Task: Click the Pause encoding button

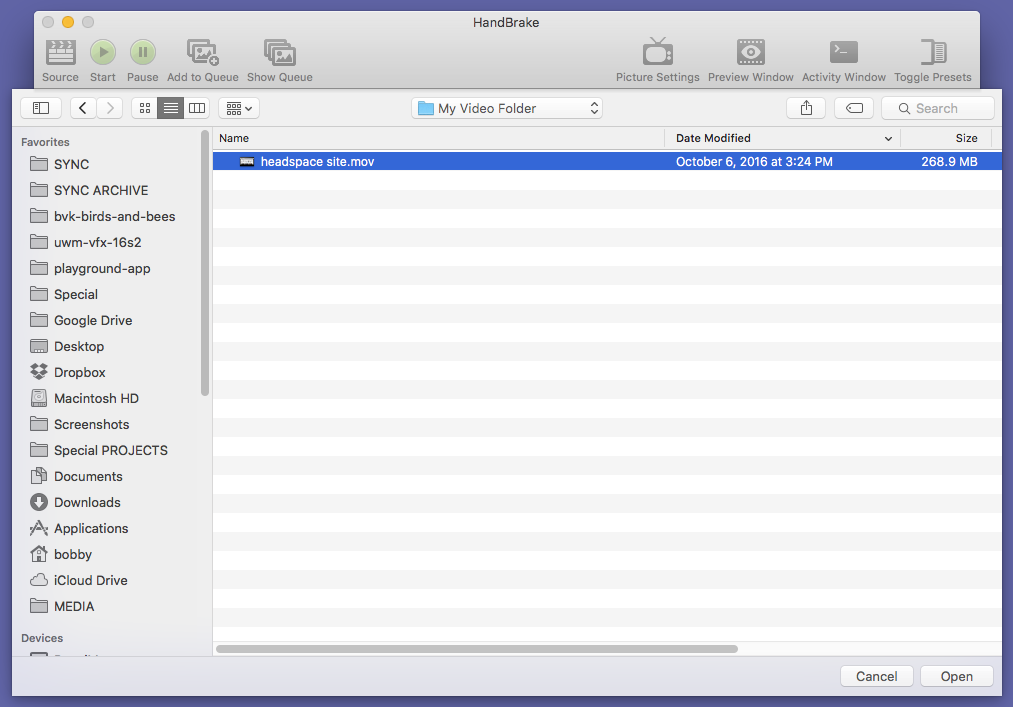Action: [x=143, y=52]
